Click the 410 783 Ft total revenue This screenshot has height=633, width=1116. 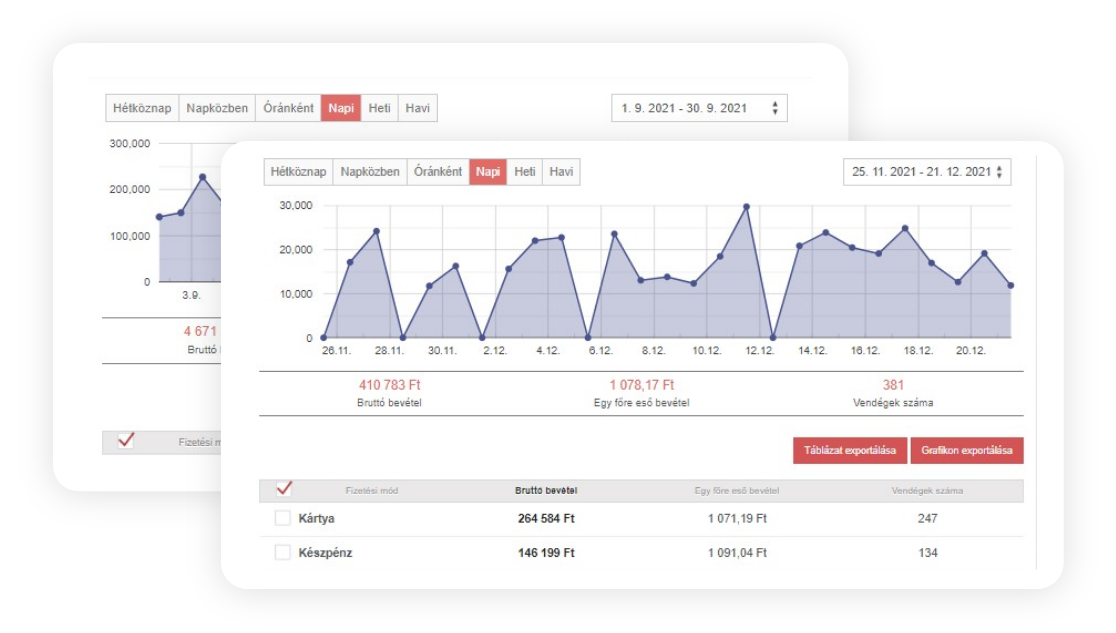[389, 385]
